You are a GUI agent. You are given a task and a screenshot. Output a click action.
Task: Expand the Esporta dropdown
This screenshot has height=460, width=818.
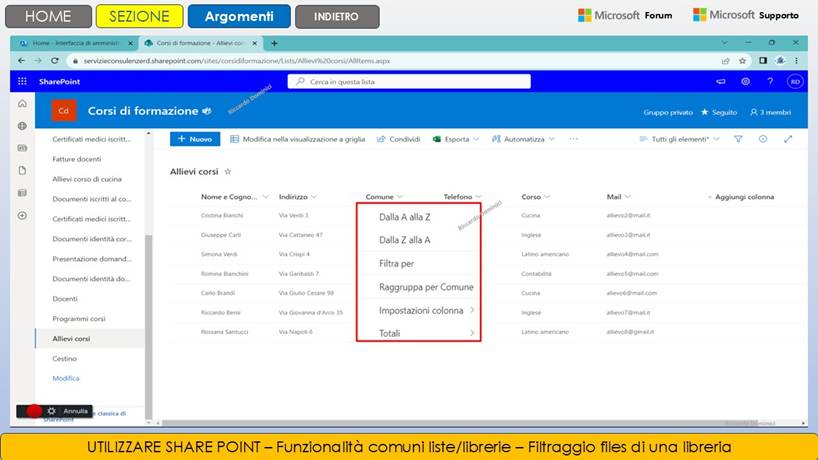tap(476, 139)
